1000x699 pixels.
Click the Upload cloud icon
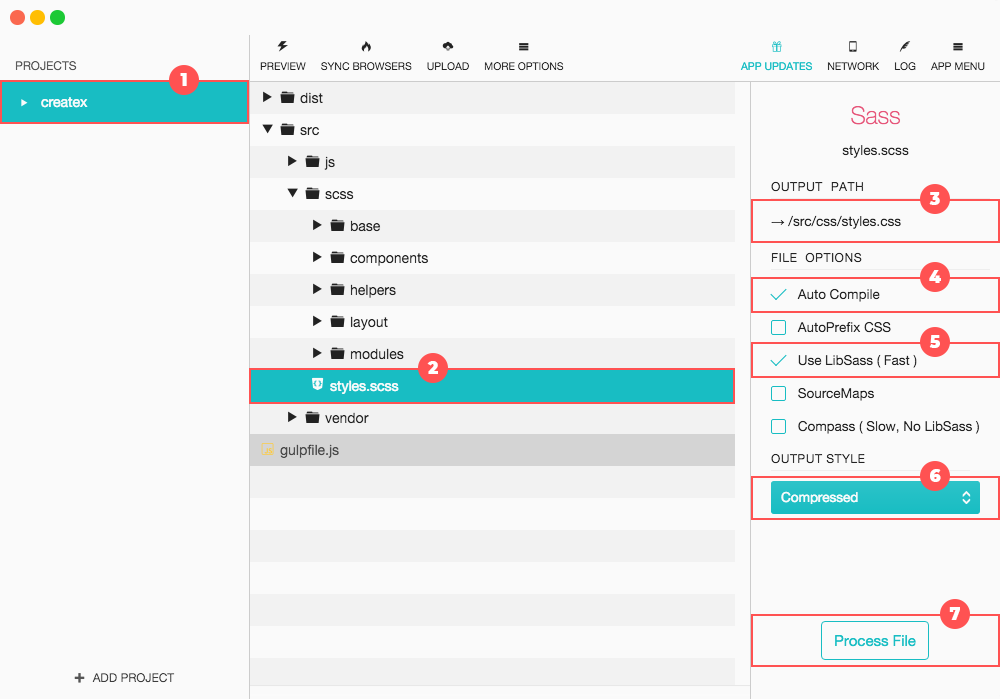[448, 47]
